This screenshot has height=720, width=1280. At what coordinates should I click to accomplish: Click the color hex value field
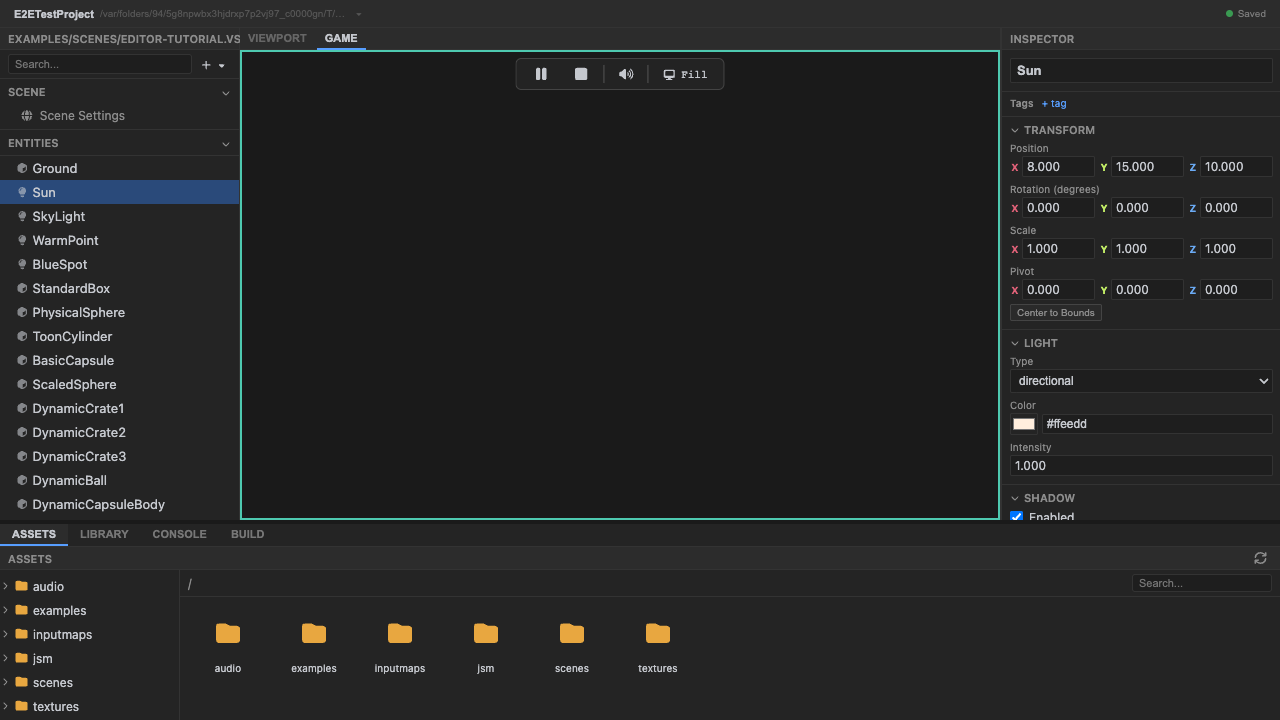point(1157,424)
